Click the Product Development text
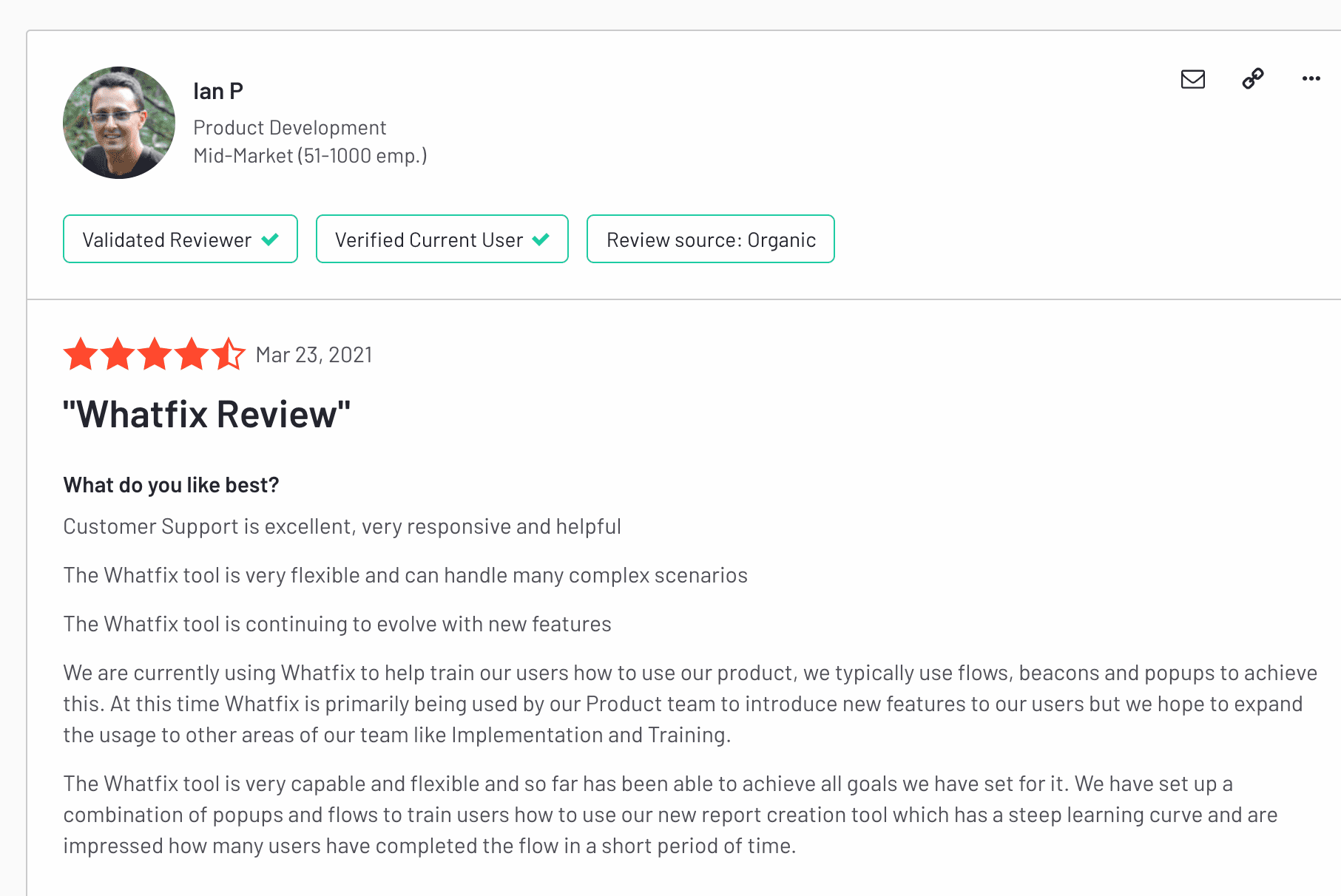Screen dimensions: 1341x896 coord(290,128)
